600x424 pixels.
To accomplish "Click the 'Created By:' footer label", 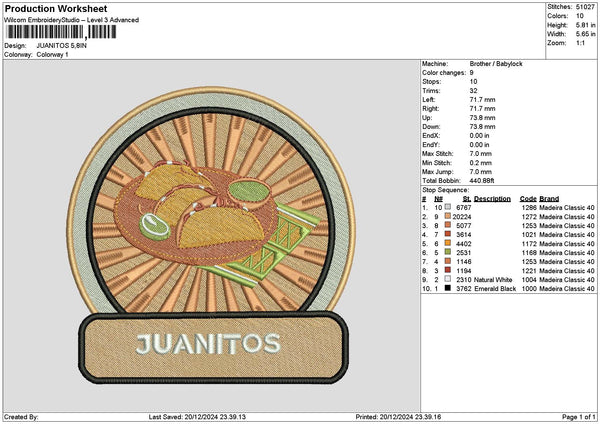I will point(21,417).
